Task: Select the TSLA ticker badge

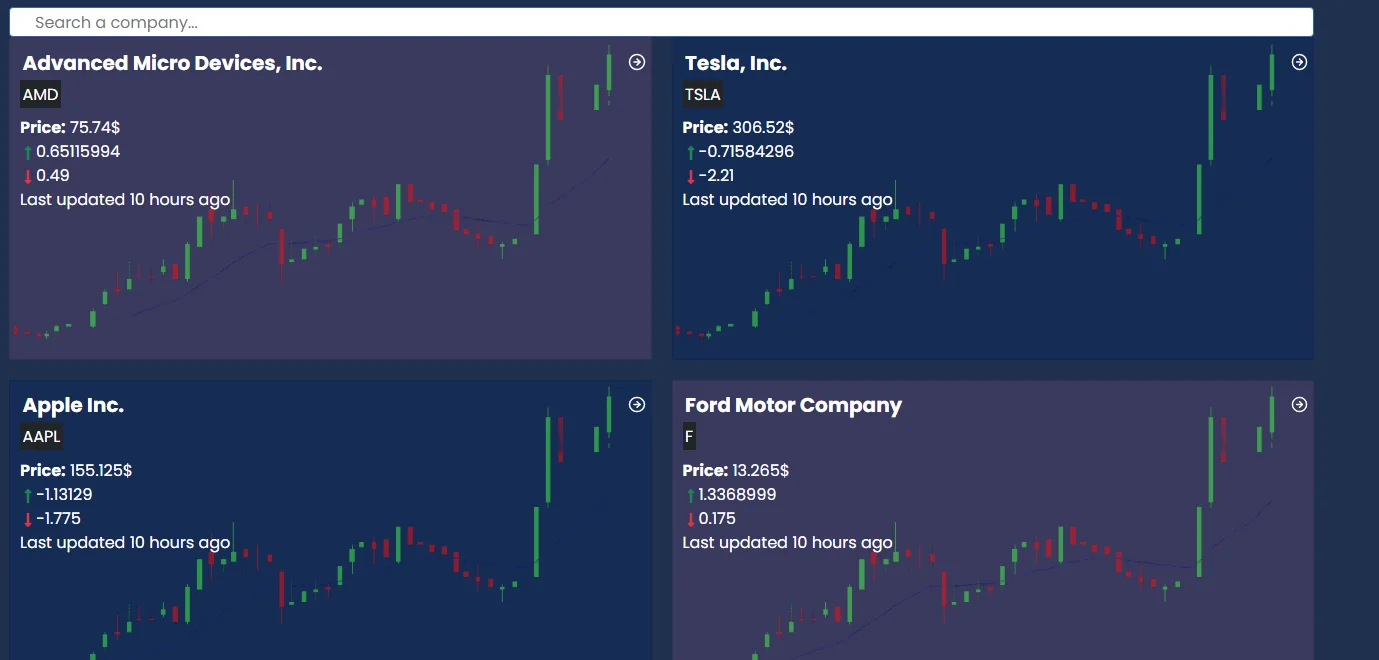Action: pyautogui.click(x=702, y=95)
